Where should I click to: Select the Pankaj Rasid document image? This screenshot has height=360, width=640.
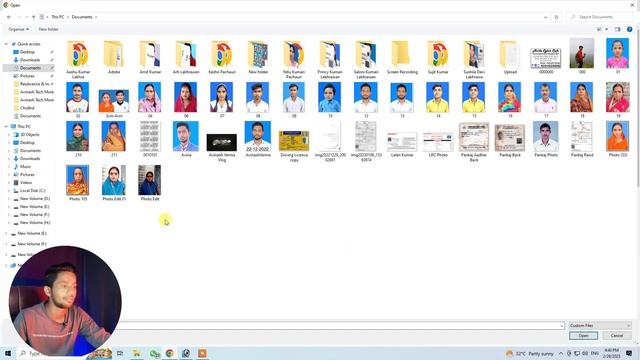coord(582,139)
